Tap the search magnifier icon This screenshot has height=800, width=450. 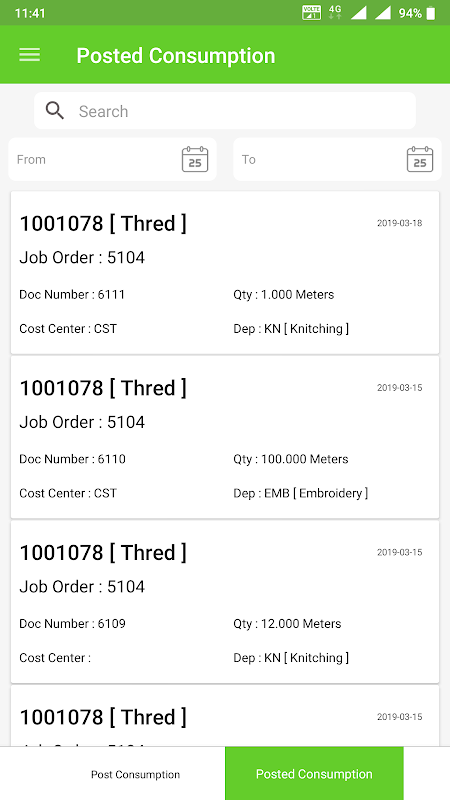pyautogui.click(x=55, y=110)
